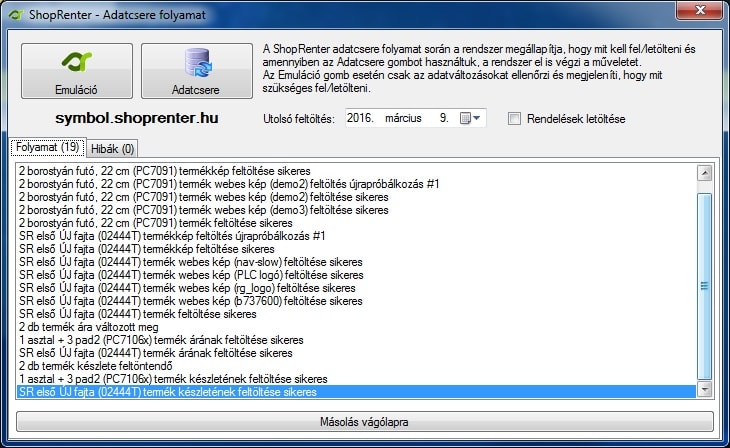This screenshot has width=730, height=448.
Task: Enable Rendelések letöltése checkbox
Action: tap(514, 119)
